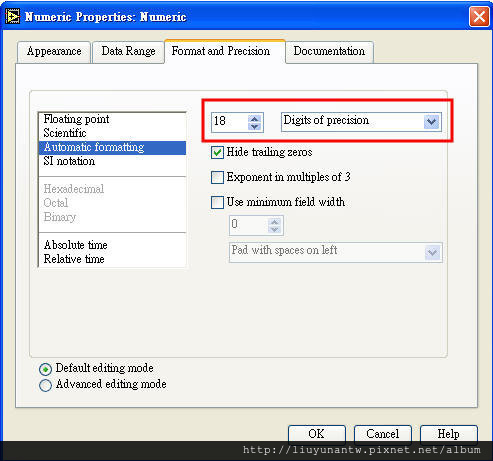The width and height of the screenshot is (493, 461).
Task: Click the disabled Binary format entry
Action: pyautogui.click(x=112, y=217)
